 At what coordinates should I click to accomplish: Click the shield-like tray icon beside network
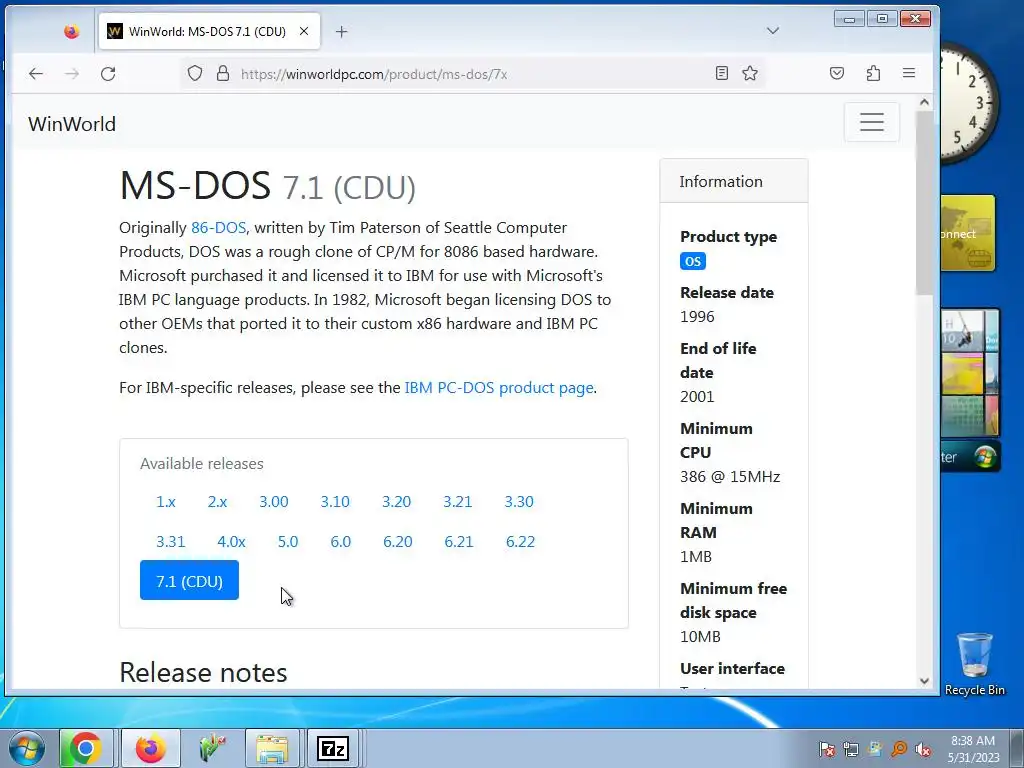coord(874,748)
